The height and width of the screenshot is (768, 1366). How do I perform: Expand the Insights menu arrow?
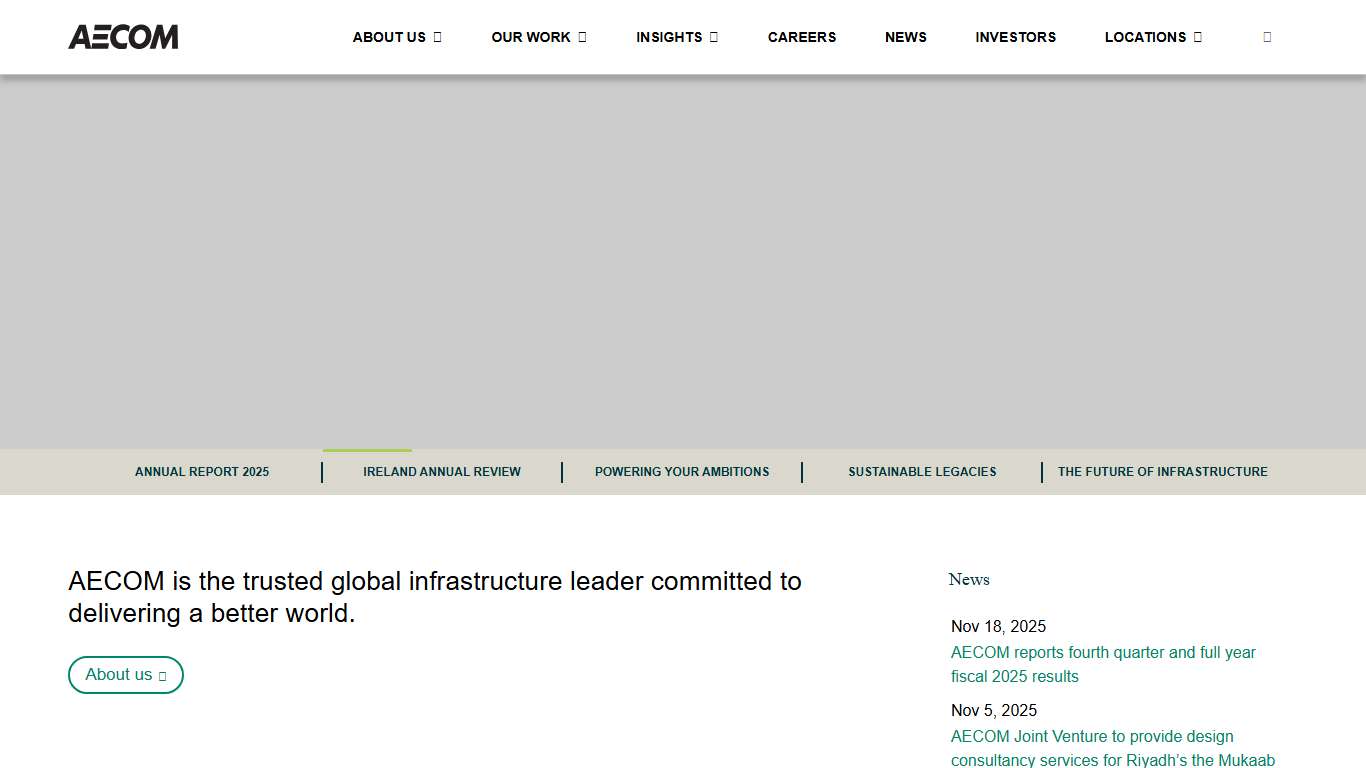pos(713,37)
